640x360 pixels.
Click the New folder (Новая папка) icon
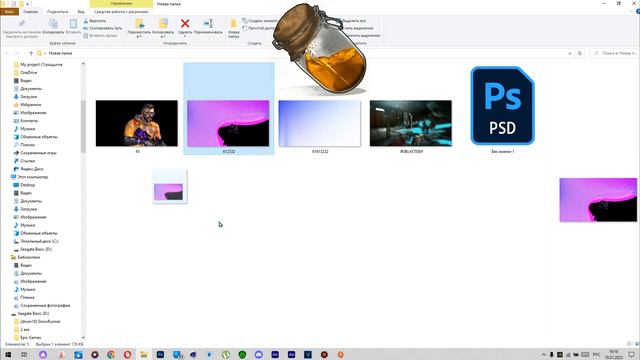click(x=233, y=24)
